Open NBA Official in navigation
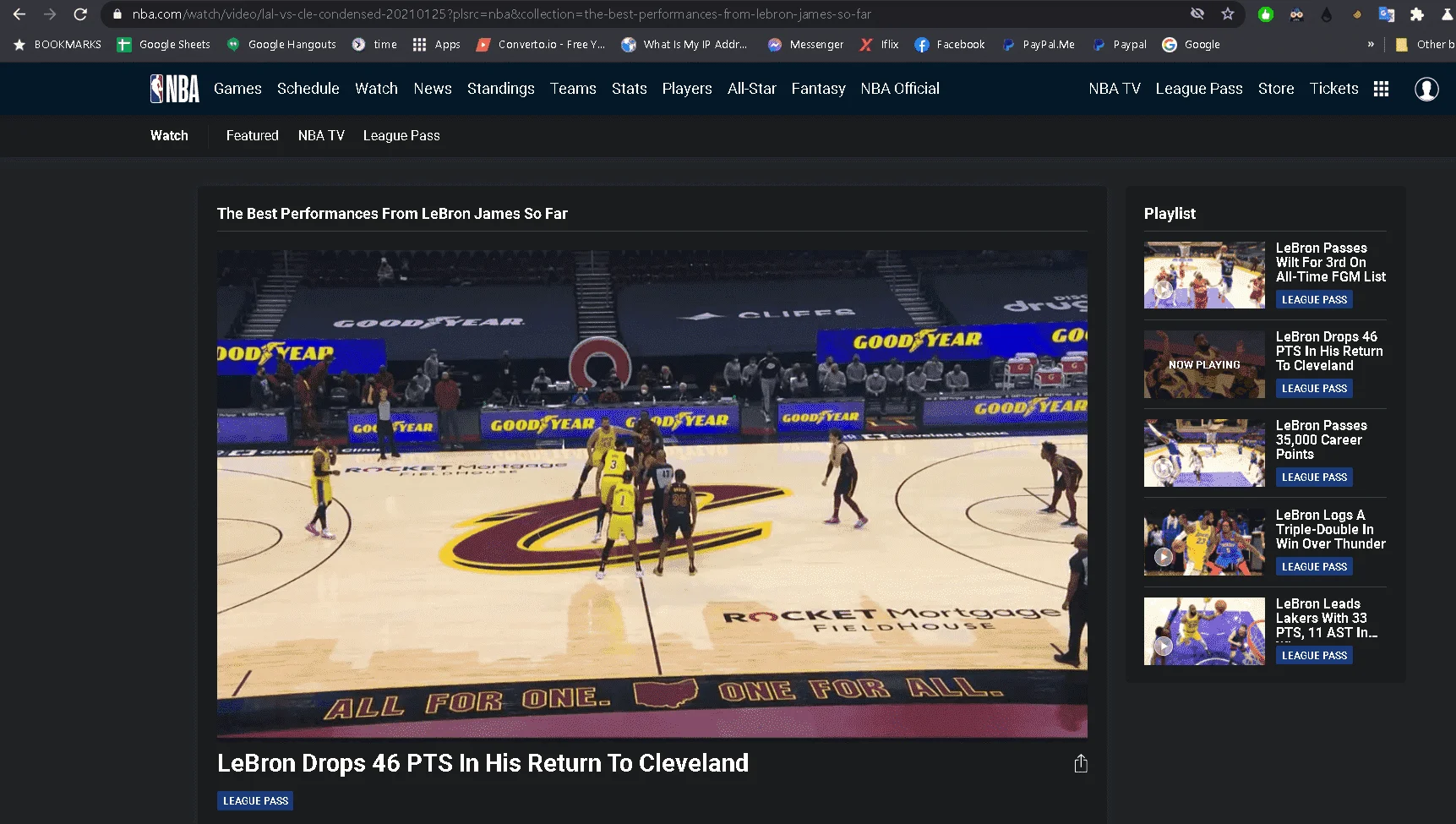The width and height of the screenshot is (1456, 824). pos(900,89)
